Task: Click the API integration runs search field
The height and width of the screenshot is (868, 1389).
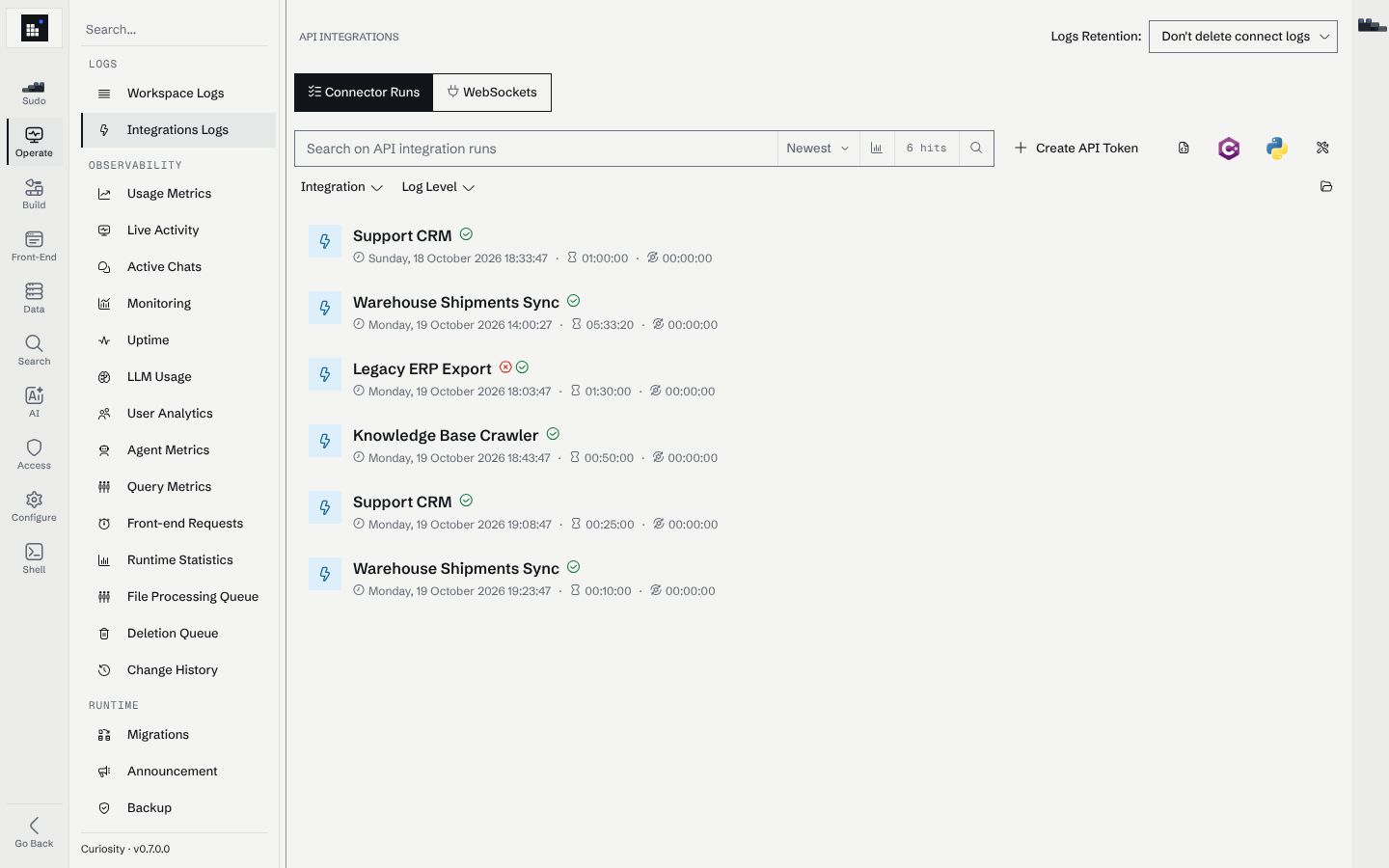Action: coord(536,149)
